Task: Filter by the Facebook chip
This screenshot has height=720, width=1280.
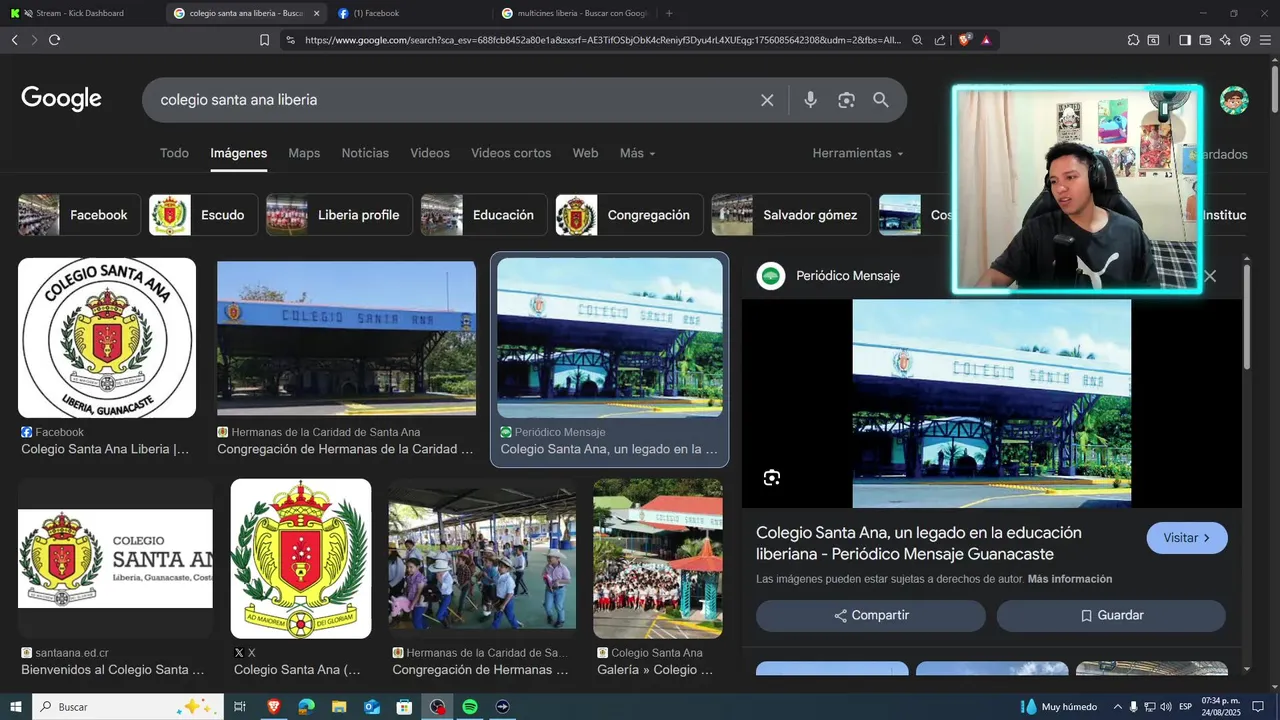Action: tap(79, 215)
